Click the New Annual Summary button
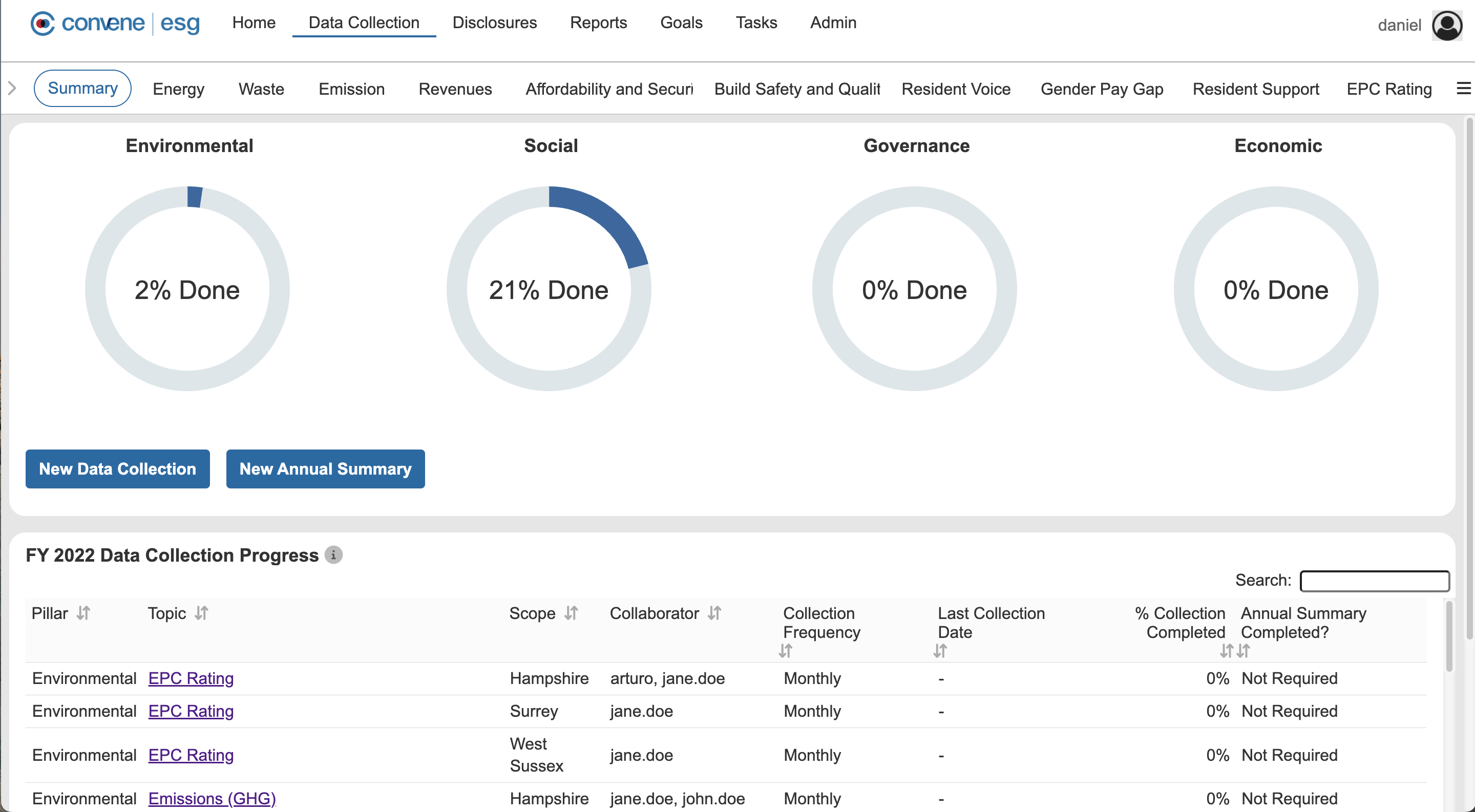 325,468
